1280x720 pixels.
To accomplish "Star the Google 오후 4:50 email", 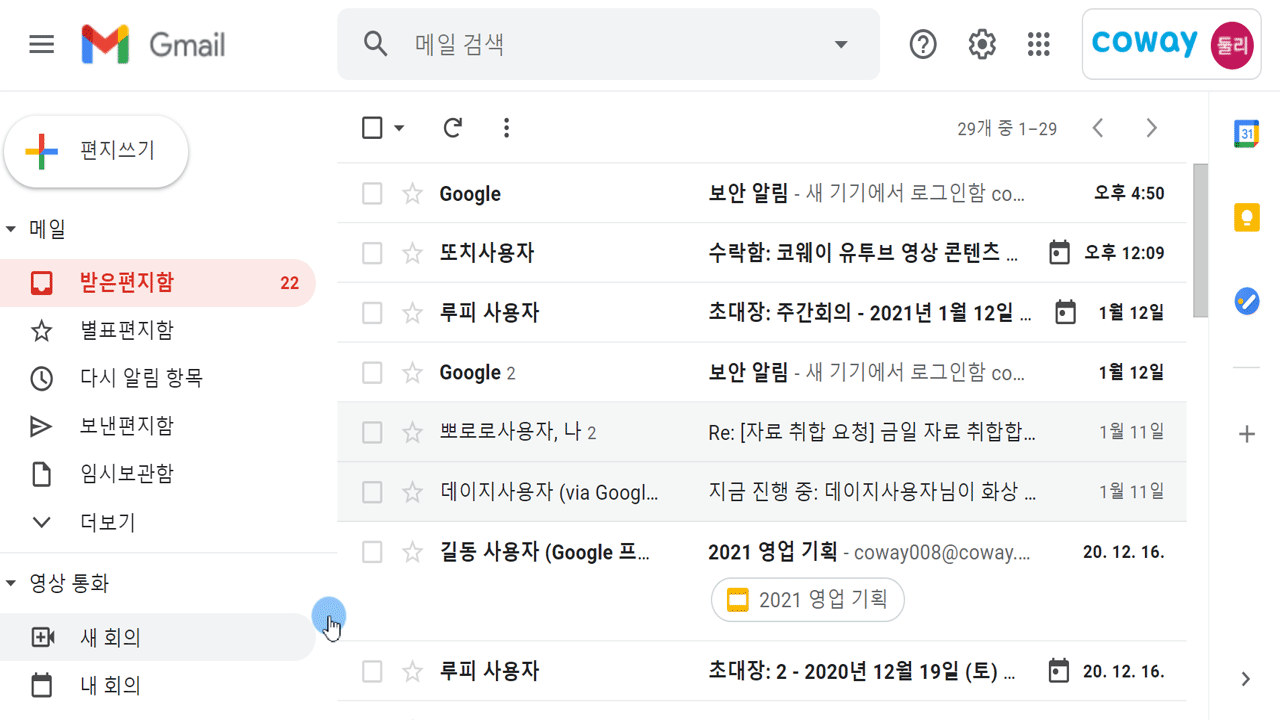I will [412, 194].
